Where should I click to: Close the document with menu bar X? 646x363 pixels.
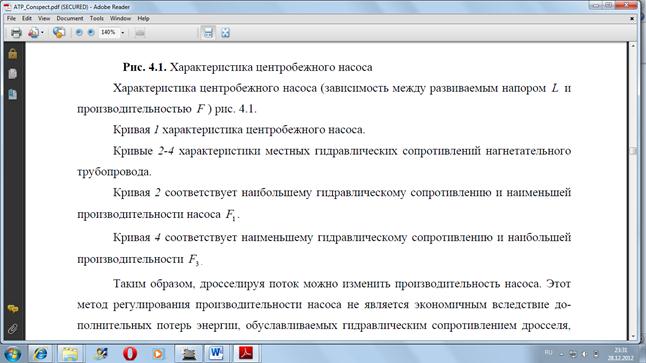tap(632, 19)
